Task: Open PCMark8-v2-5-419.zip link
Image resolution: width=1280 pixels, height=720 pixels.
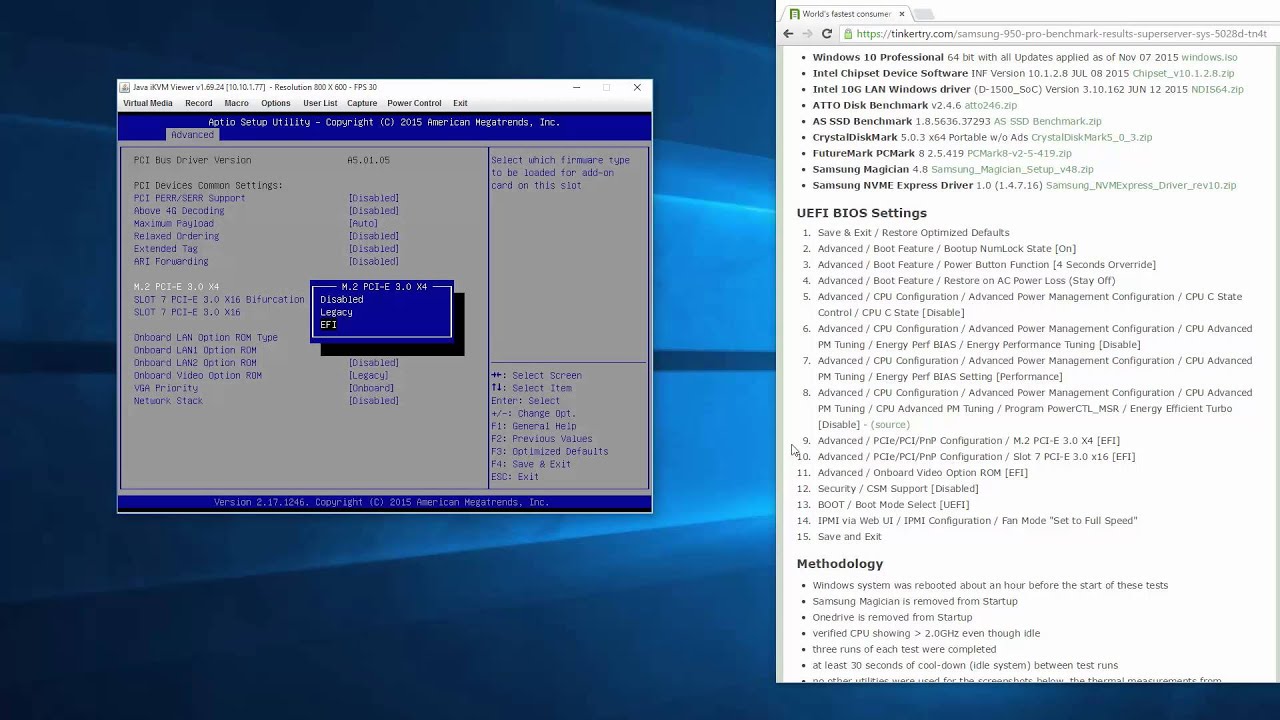Action: [x=1019, y=153]
